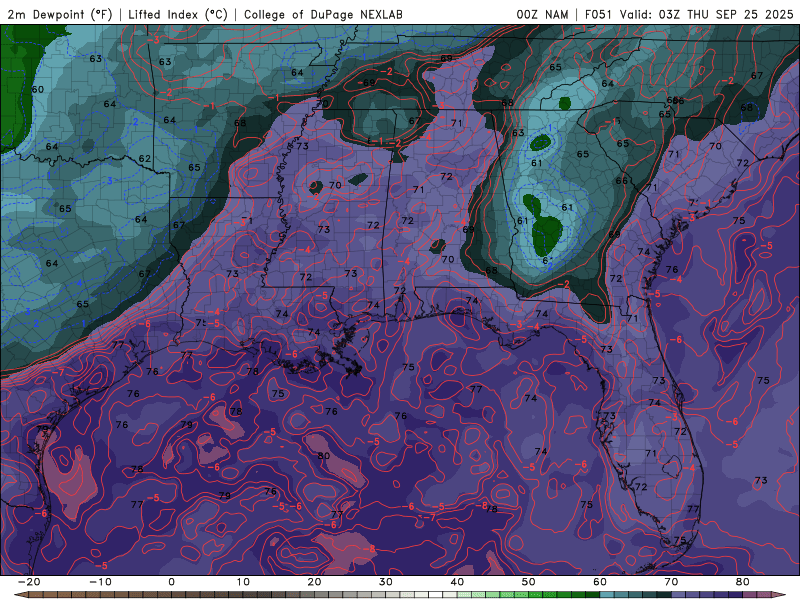Click the '10' color scale label
The width and height of the screenshot is (800, 600).
click(243, 582)
